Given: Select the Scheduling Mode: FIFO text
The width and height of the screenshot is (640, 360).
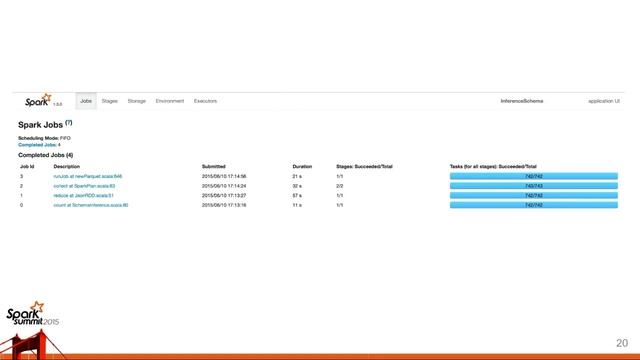Looking at the screenshot, I should (x=44, y=138).
